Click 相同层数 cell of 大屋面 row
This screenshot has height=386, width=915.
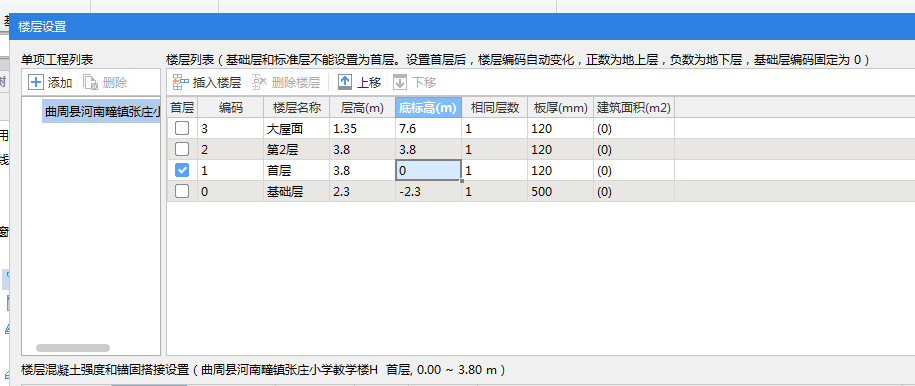point(495,128)
